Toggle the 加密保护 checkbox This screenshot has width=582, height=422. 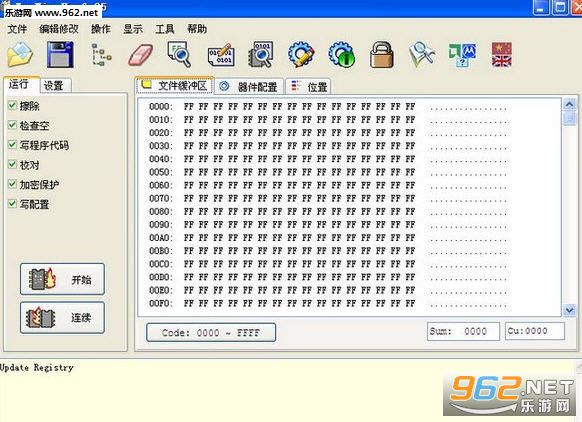[x=13, y=184]
